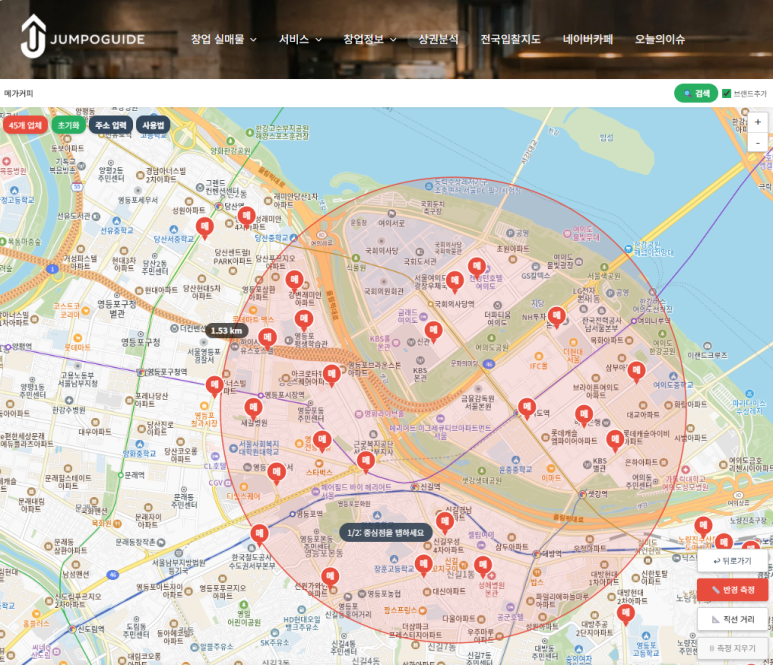Click the marker at 신원가와인 아파트

pyautogui.click(x=330, y=578)
